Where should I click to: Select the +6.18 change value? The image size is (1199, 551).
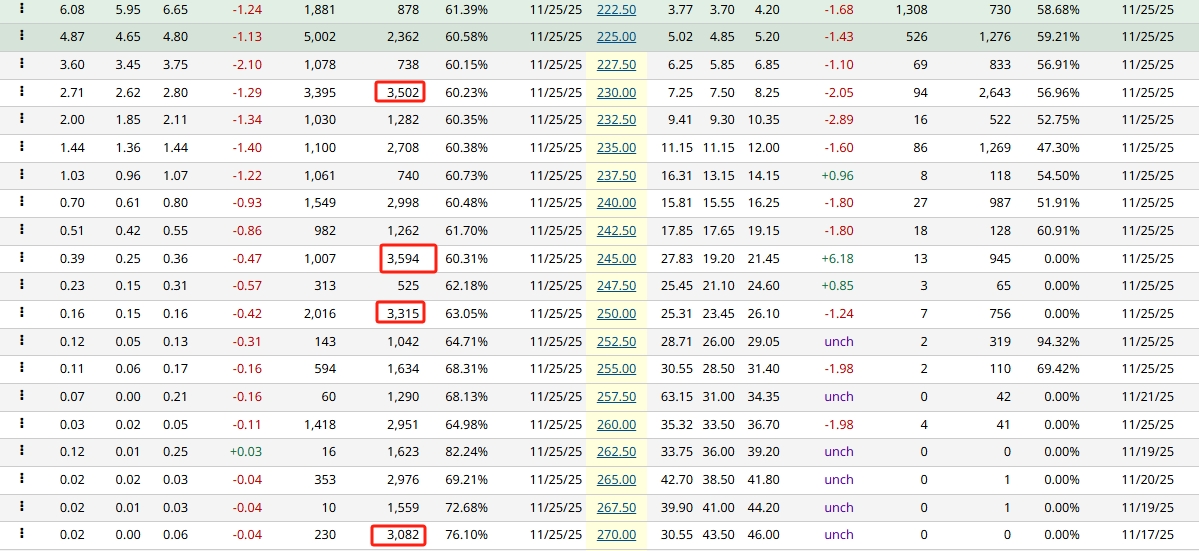point(838,259)
